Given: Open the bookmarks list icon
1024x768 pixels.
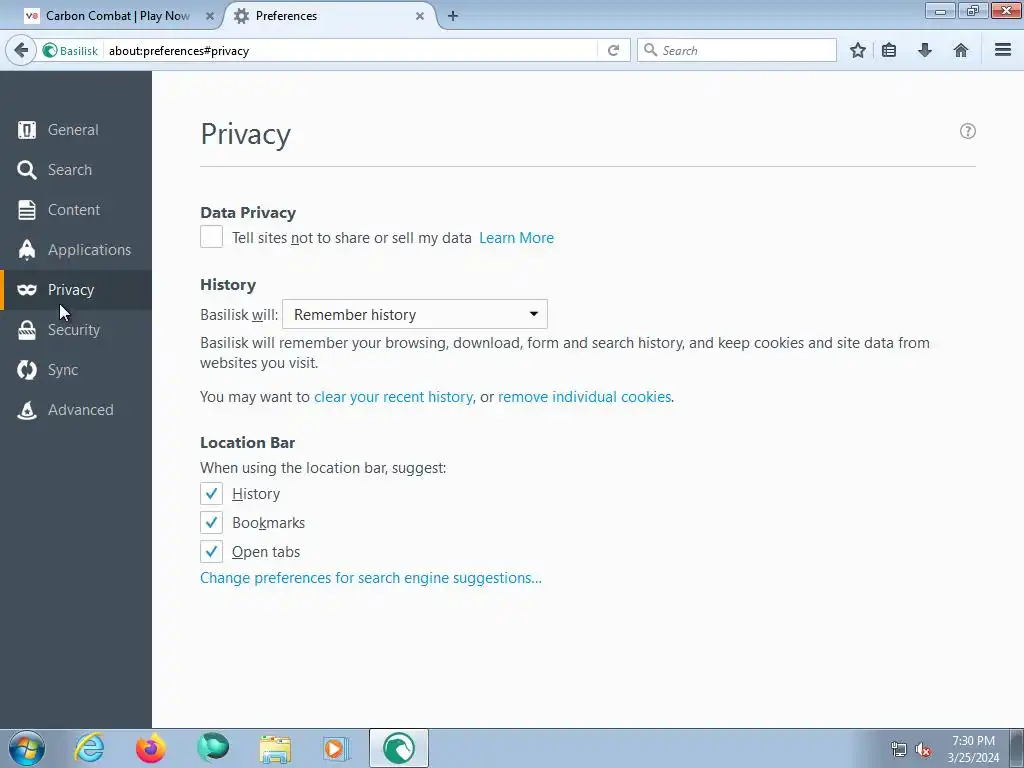Looking at the screenshot, I should (889, 50).
